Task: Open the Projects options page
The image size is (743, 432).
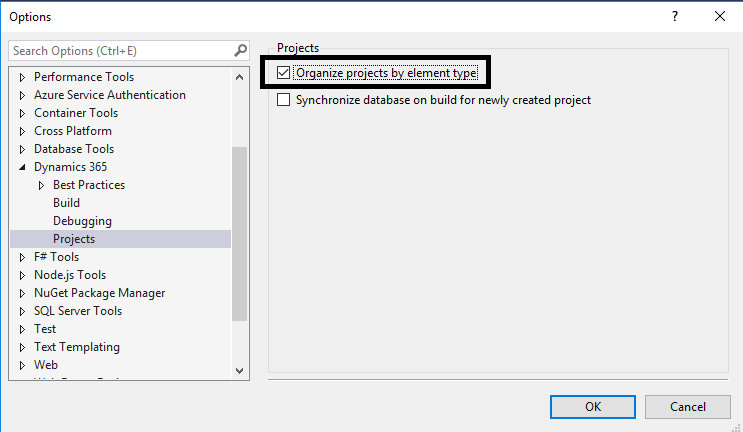Action: (x=74, y=239)
